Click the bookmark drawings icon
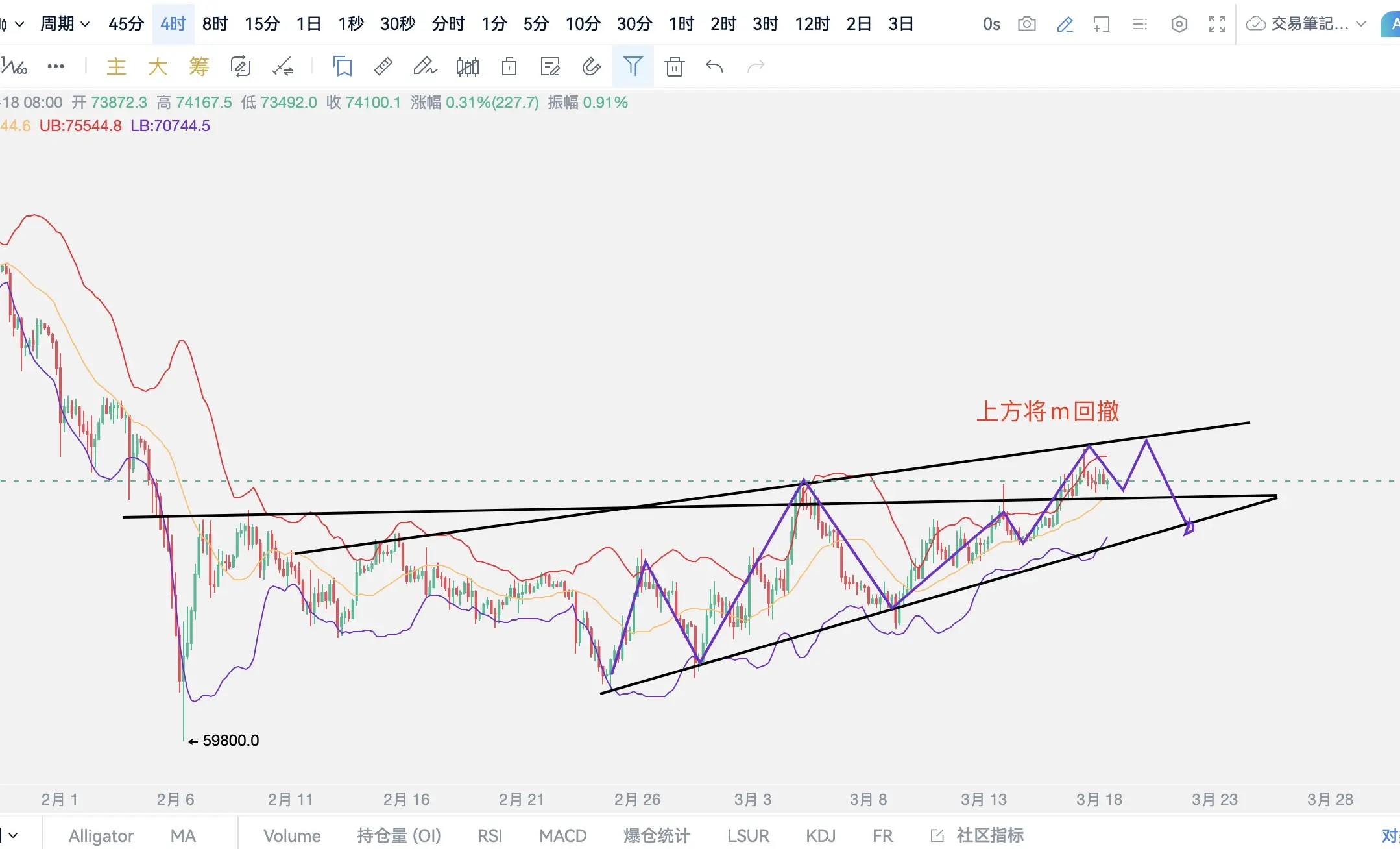The width and height of the screenshot is (1400, 849). 343,66
